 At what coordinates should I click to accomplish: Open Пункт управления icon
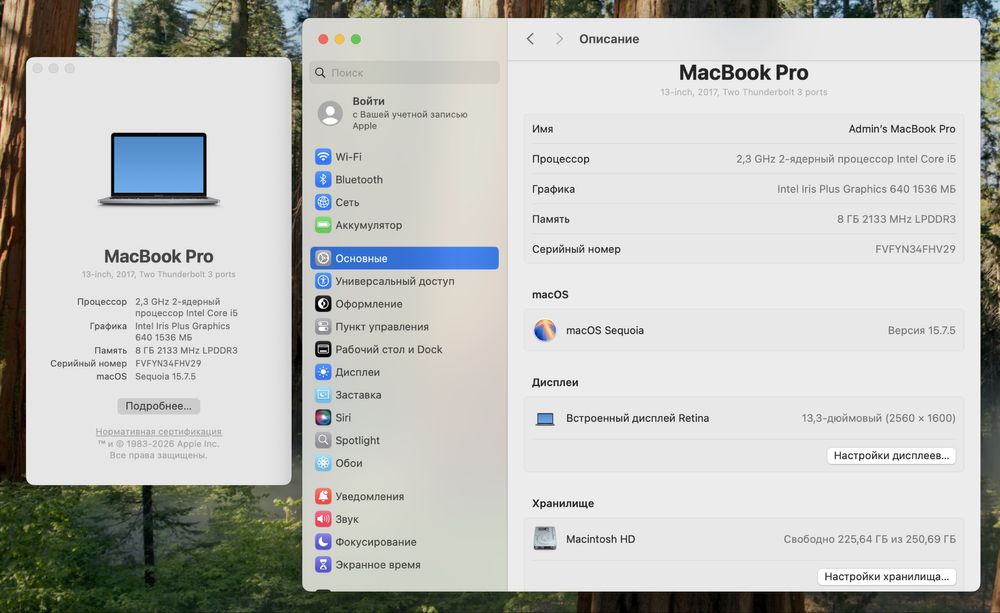323,327
